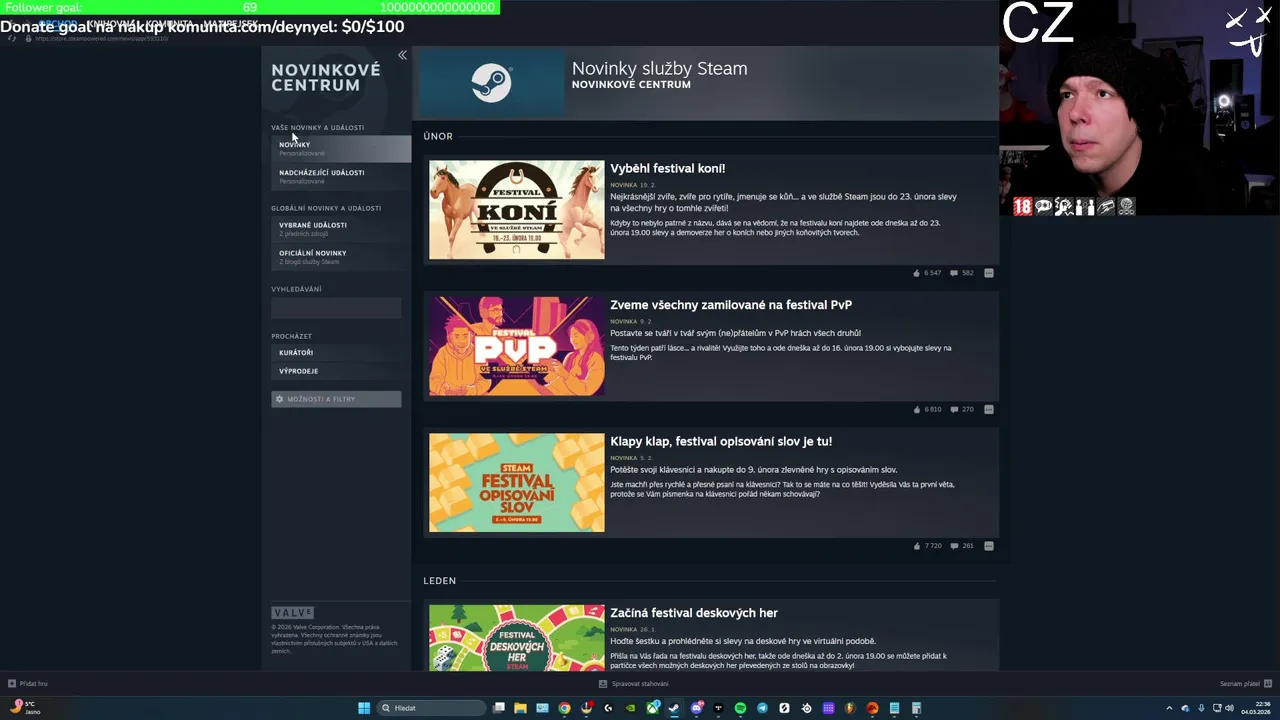1280x720 pixels.
Task: Open comments on opisování slov post (261)
Action: 961,546
